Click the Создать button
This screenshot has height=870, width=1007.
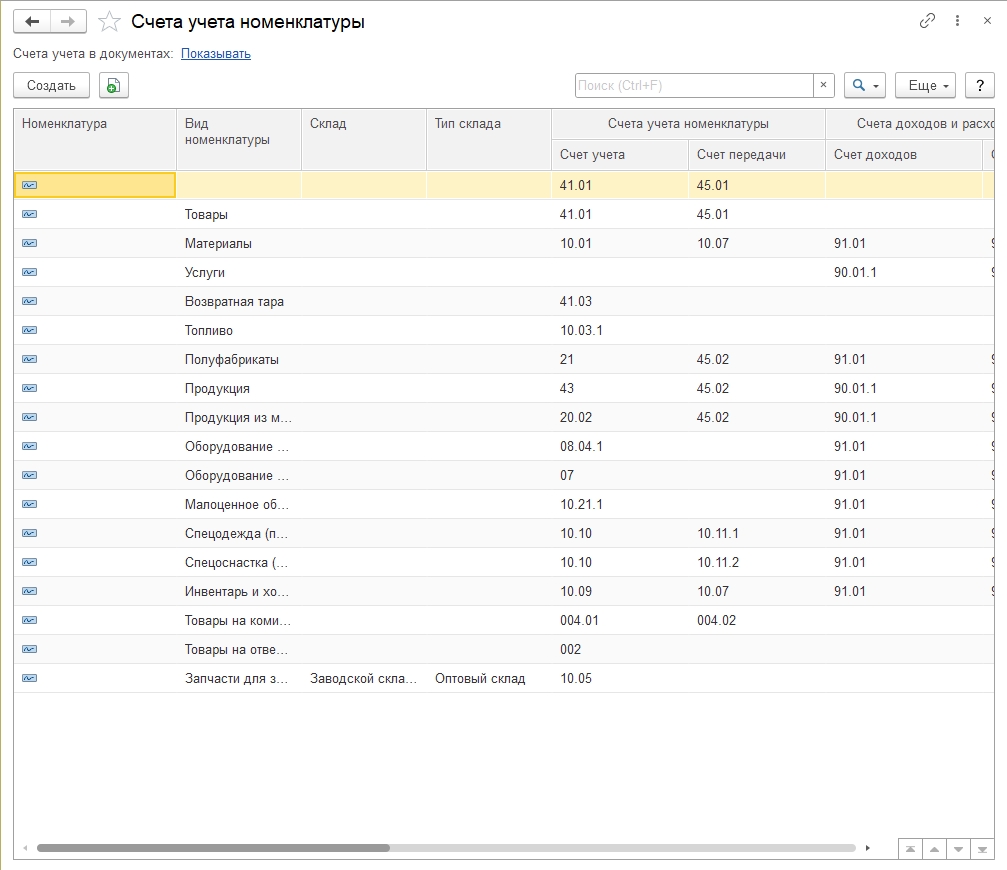click(x=51, y=85)
